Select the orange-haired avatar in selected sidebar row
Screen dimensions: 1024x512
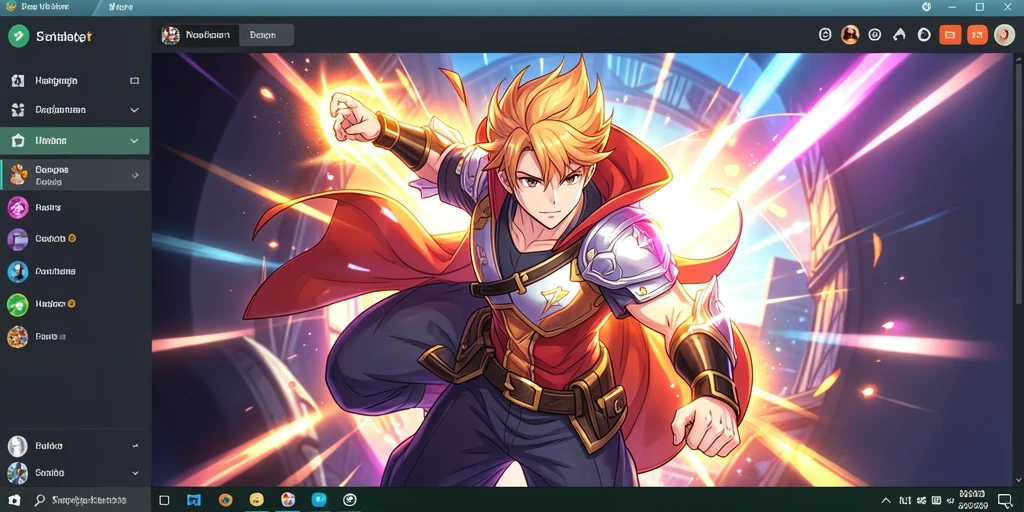point(18,174)
